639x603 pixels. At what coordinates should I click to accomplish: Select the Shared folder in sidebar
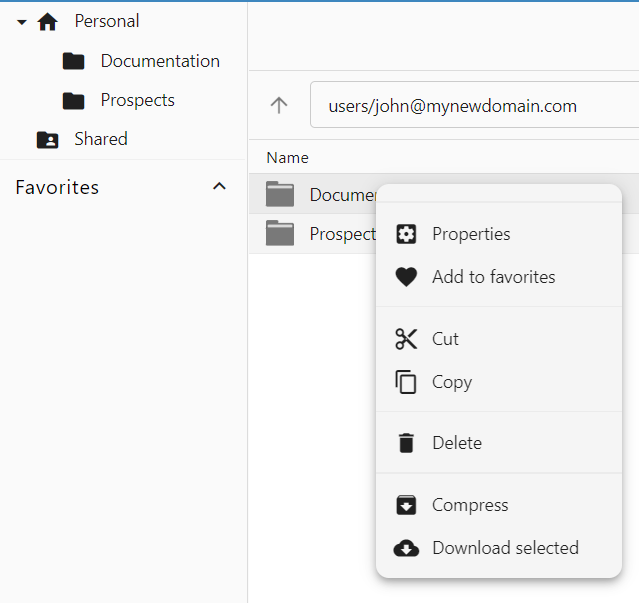coord(100,139)
